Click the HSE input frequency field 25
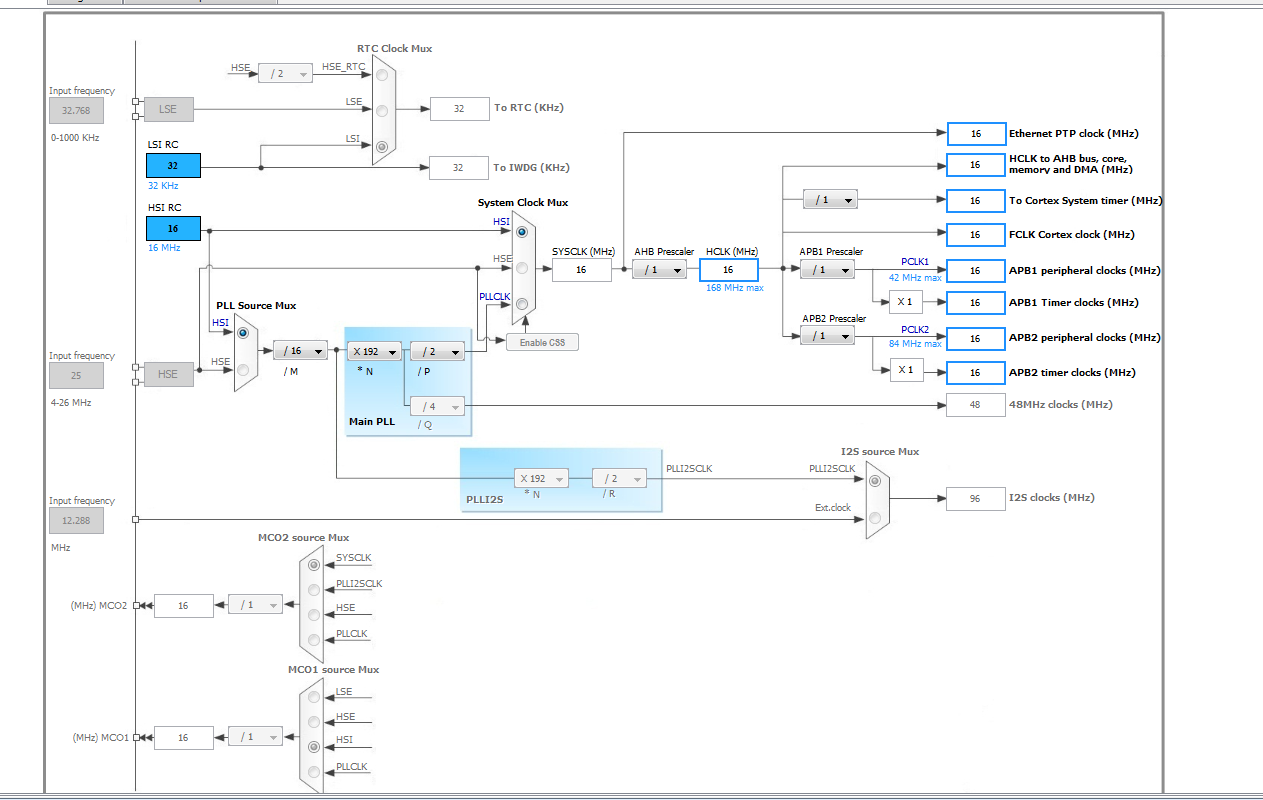The width and height of the screenshot is (1263, 800). [76, 375]
